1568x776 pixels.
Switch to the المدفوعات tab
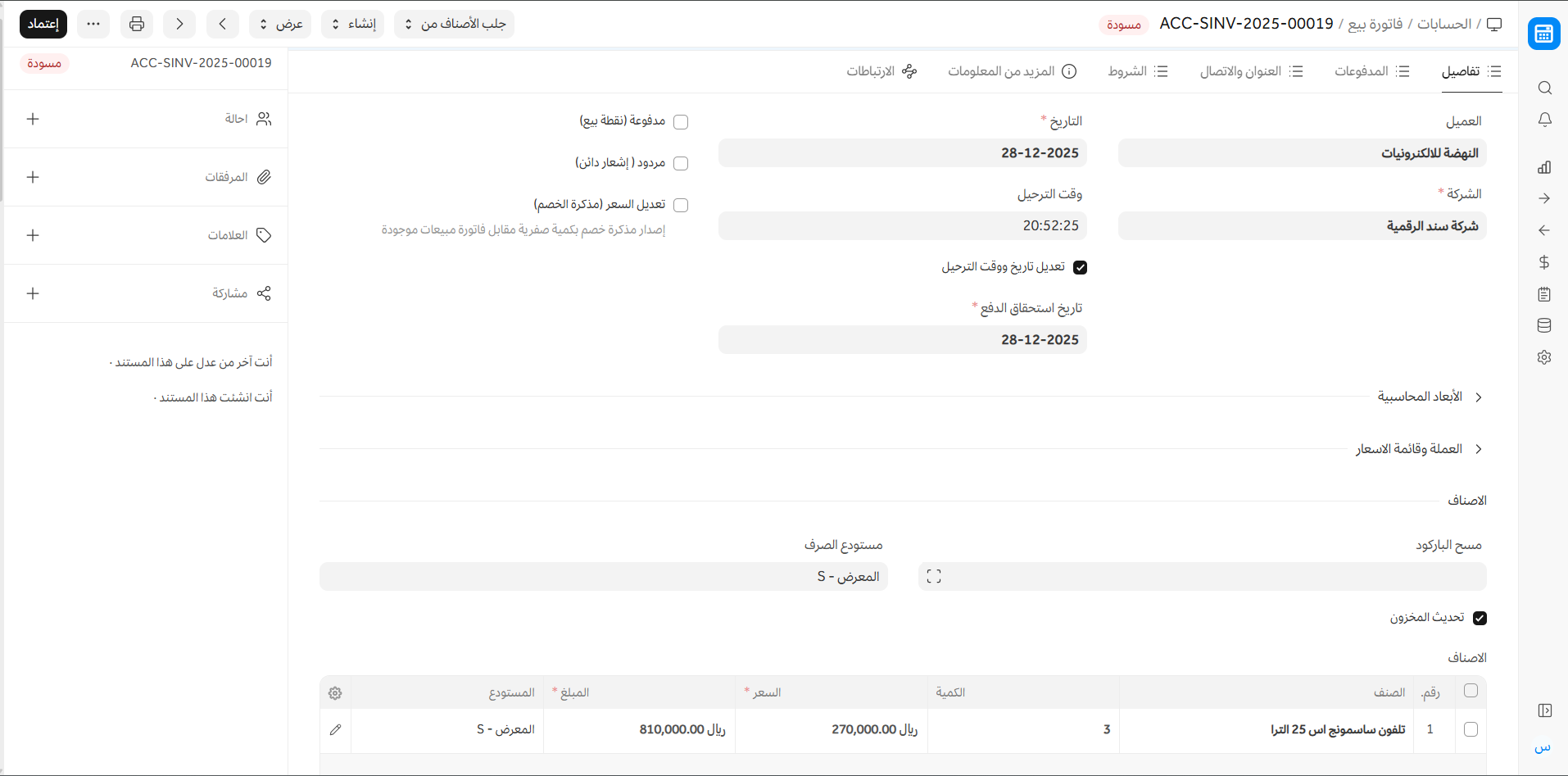pyautogui.click(x=1371, y=71)
